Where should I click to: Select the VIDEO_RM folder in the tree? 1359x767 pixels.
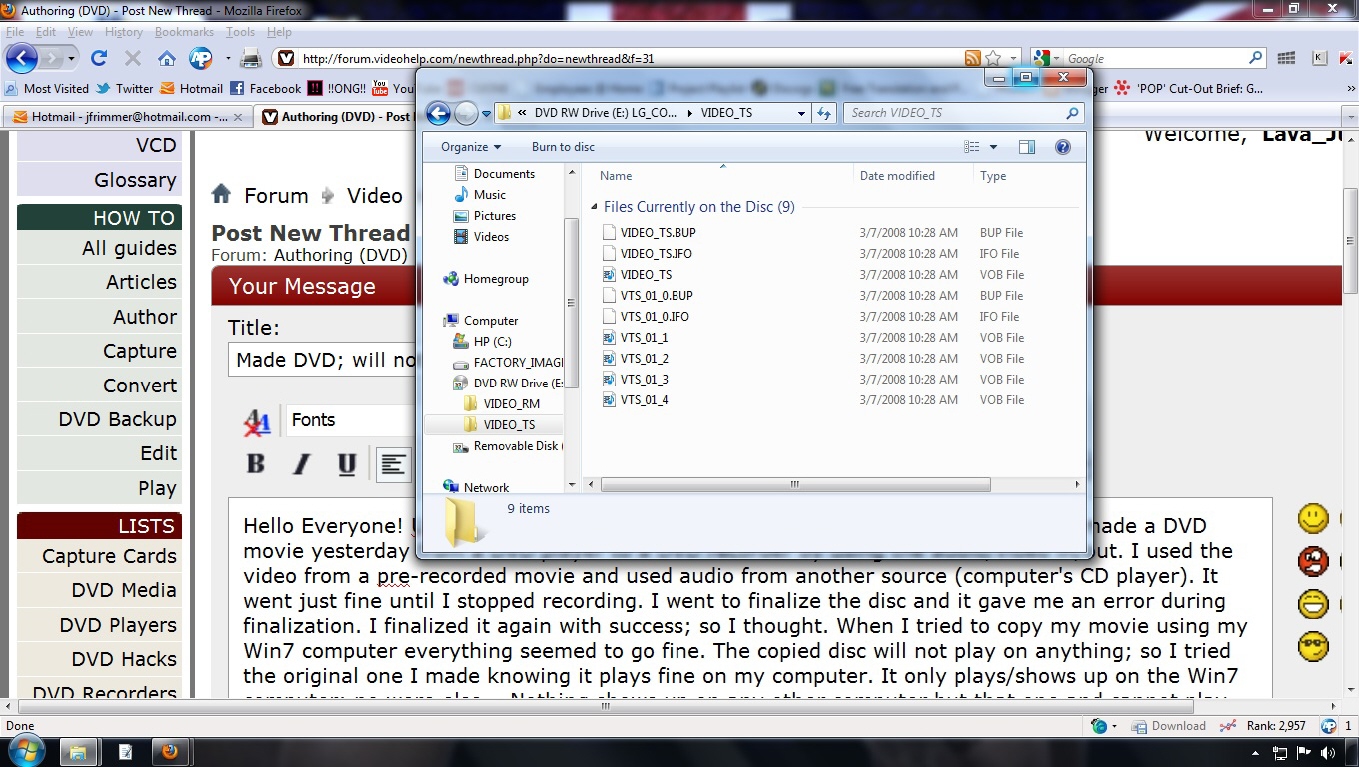[511, 404]
